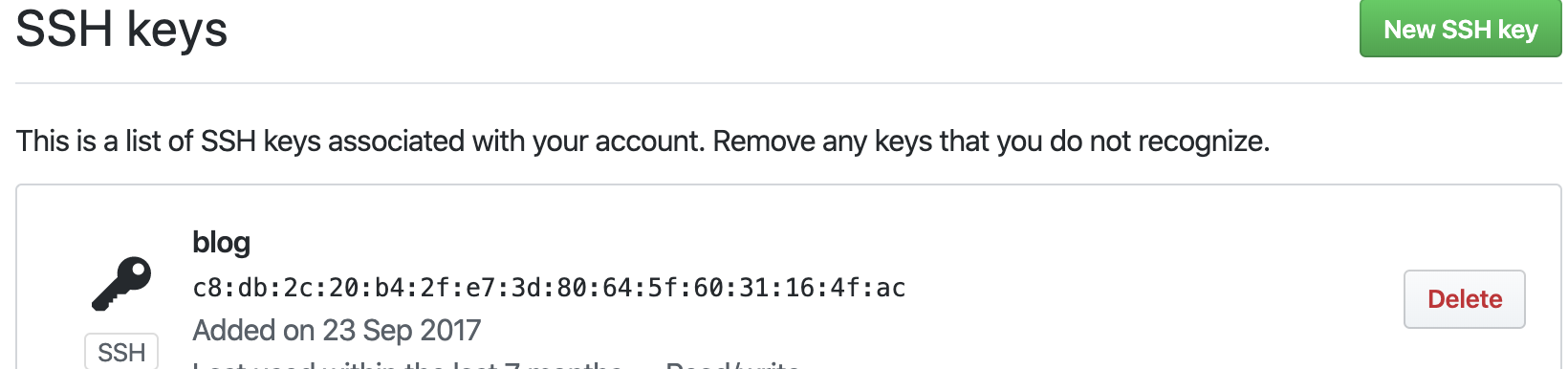Click the description sentence about associated SSH keys
Viewport: 1568px width, 369px height.
pyautogui.click(x=642, y=141)
